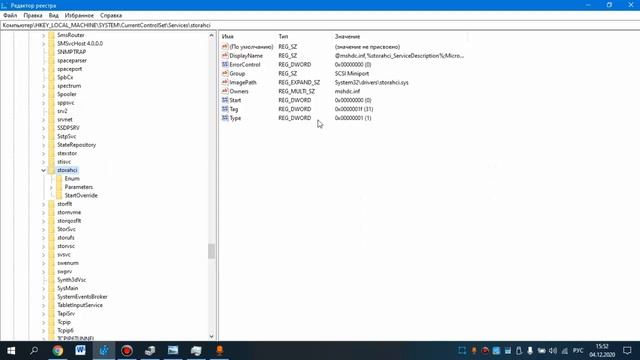Viewport: 640px width, 360px height.
Task: Select the StorSvc key
Action: pyautogui.click(x=67, y=229)
